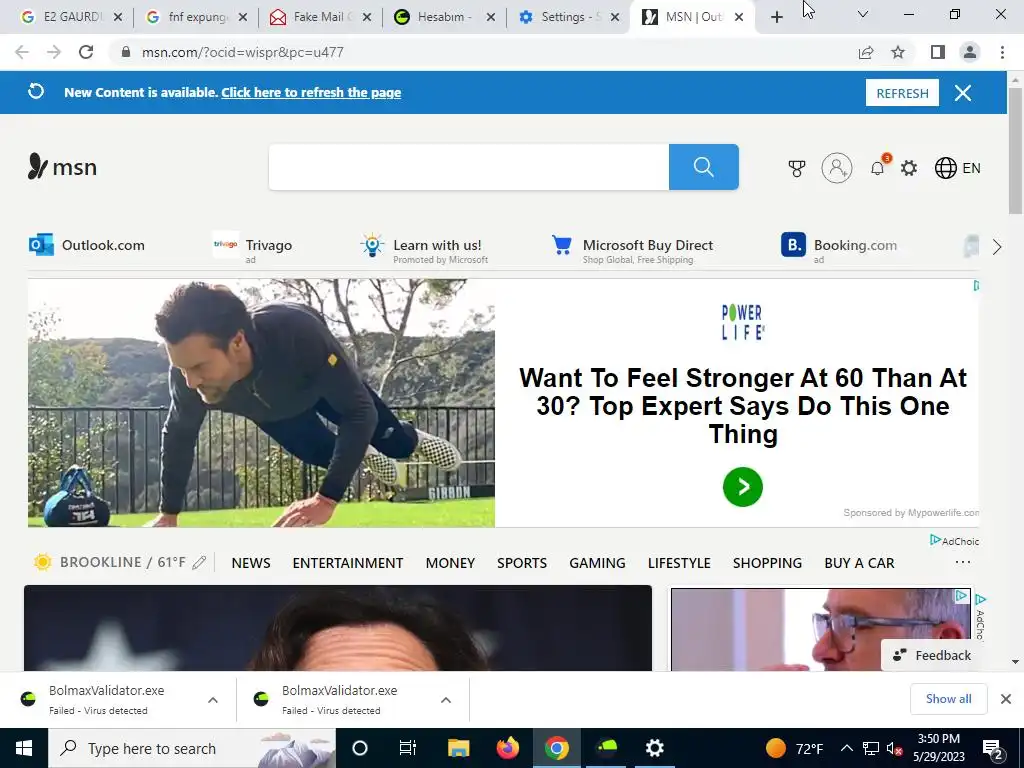The height and width of the screenshot is (768, 1024).
Task: Show hidden system tray icons chevron
Action: point(846,748)
